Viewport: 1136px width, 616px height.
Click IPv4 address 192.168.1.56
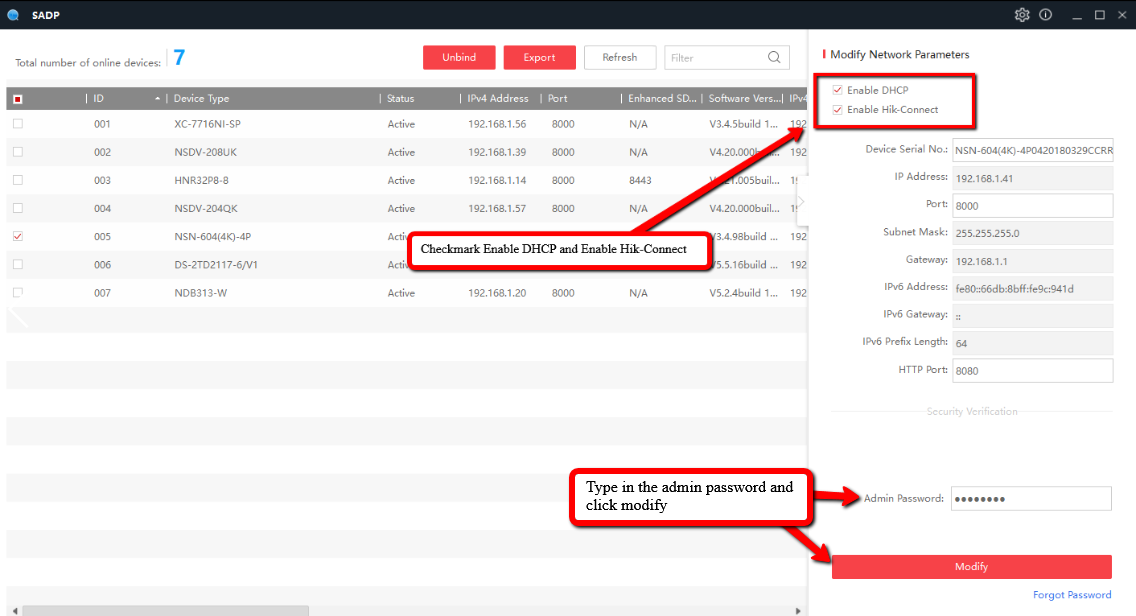click(x=497, y=124)
